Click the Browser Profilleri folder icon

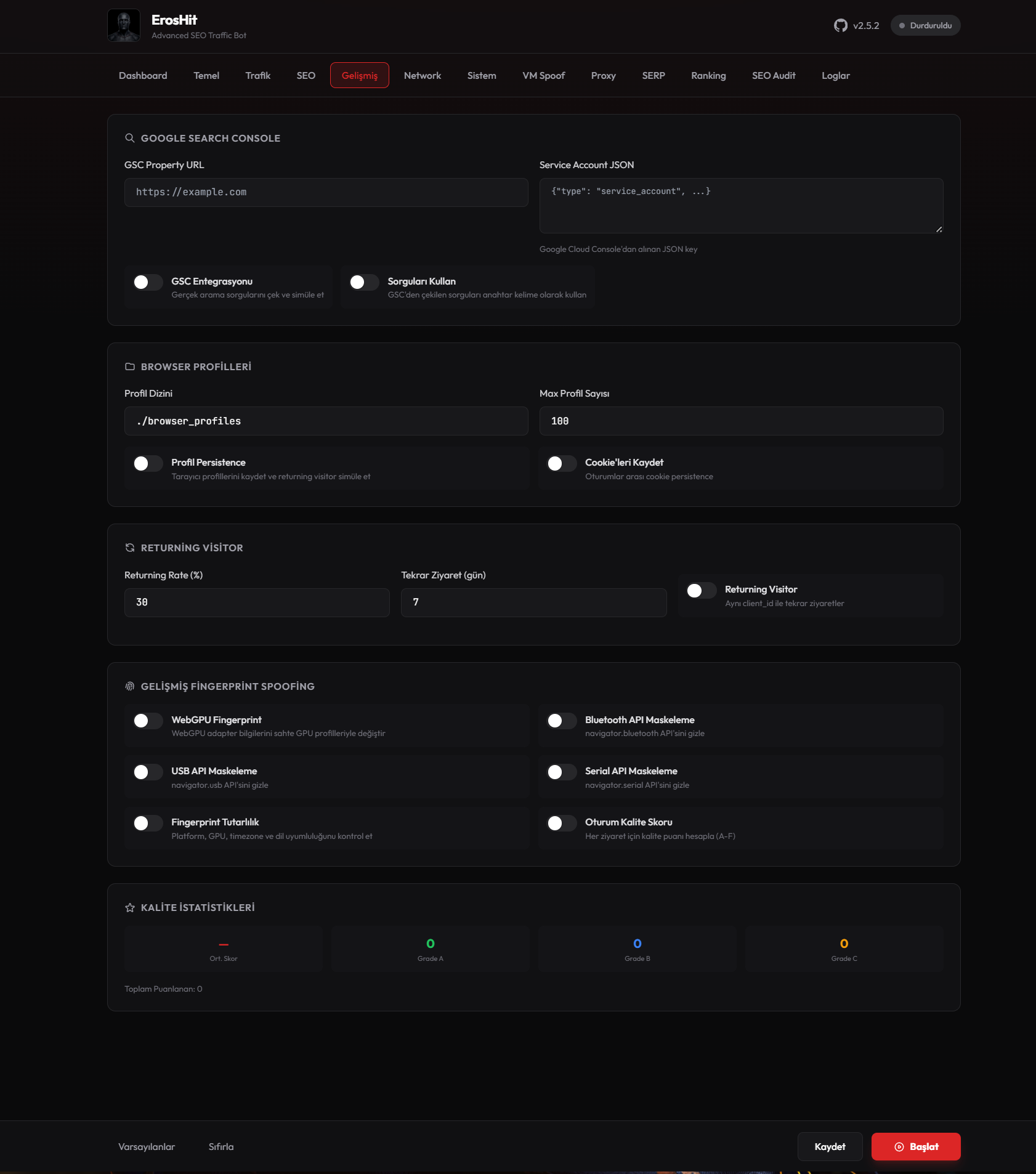(130, 367)
